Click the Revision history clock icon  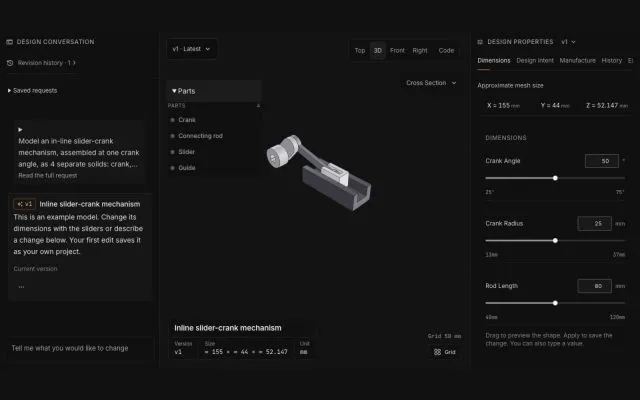(x=10, y=63)
